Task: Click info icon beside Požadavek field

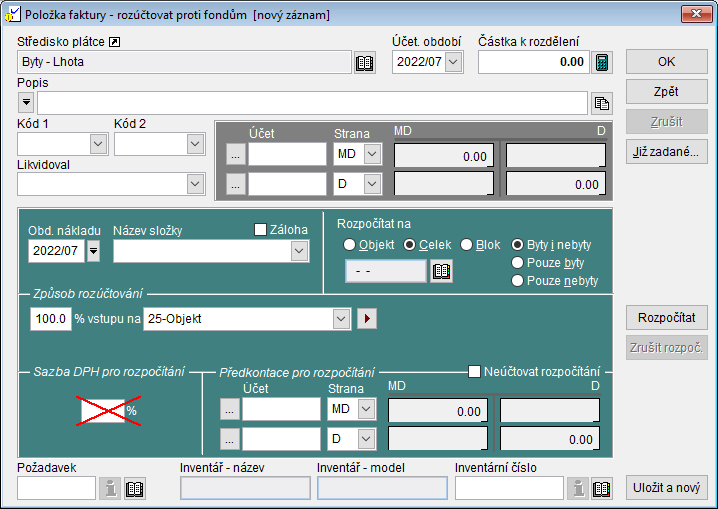Action: coord(110,488)
